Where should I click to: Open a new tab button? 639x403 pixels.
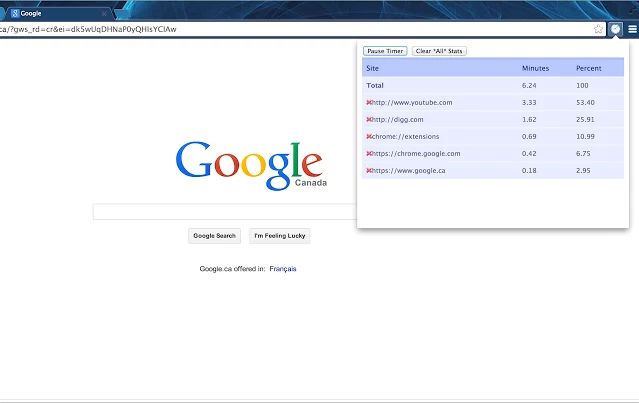(122, 14)
